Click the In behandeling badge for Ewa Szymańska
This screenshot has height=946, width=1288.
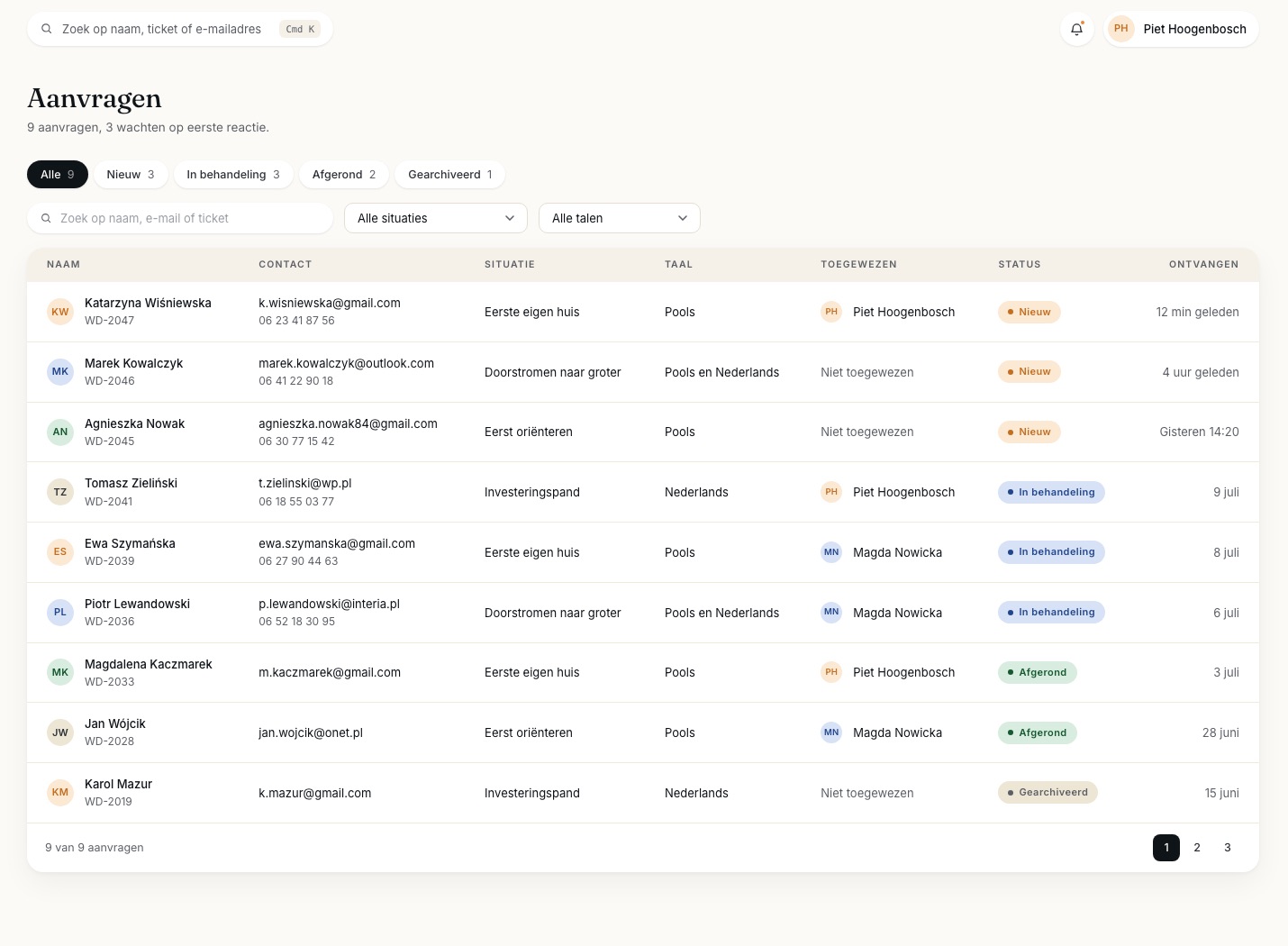click(x=1051, y=551)
